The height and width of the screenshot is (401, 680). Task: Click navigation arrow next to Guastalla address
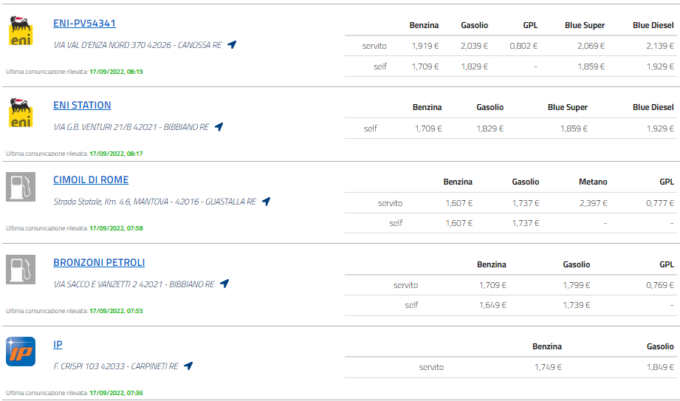click(266, 202)
